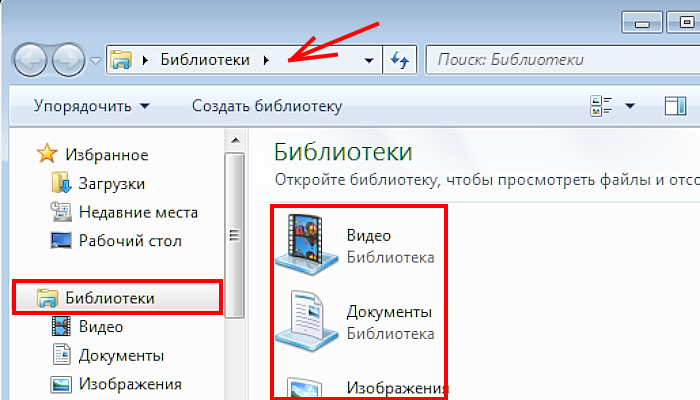Image resolution: width=700 pixels, height=400 pixels.
Task: Click the Библиотеки breadcrumb in address bar
Action: [x=205, y=60]
